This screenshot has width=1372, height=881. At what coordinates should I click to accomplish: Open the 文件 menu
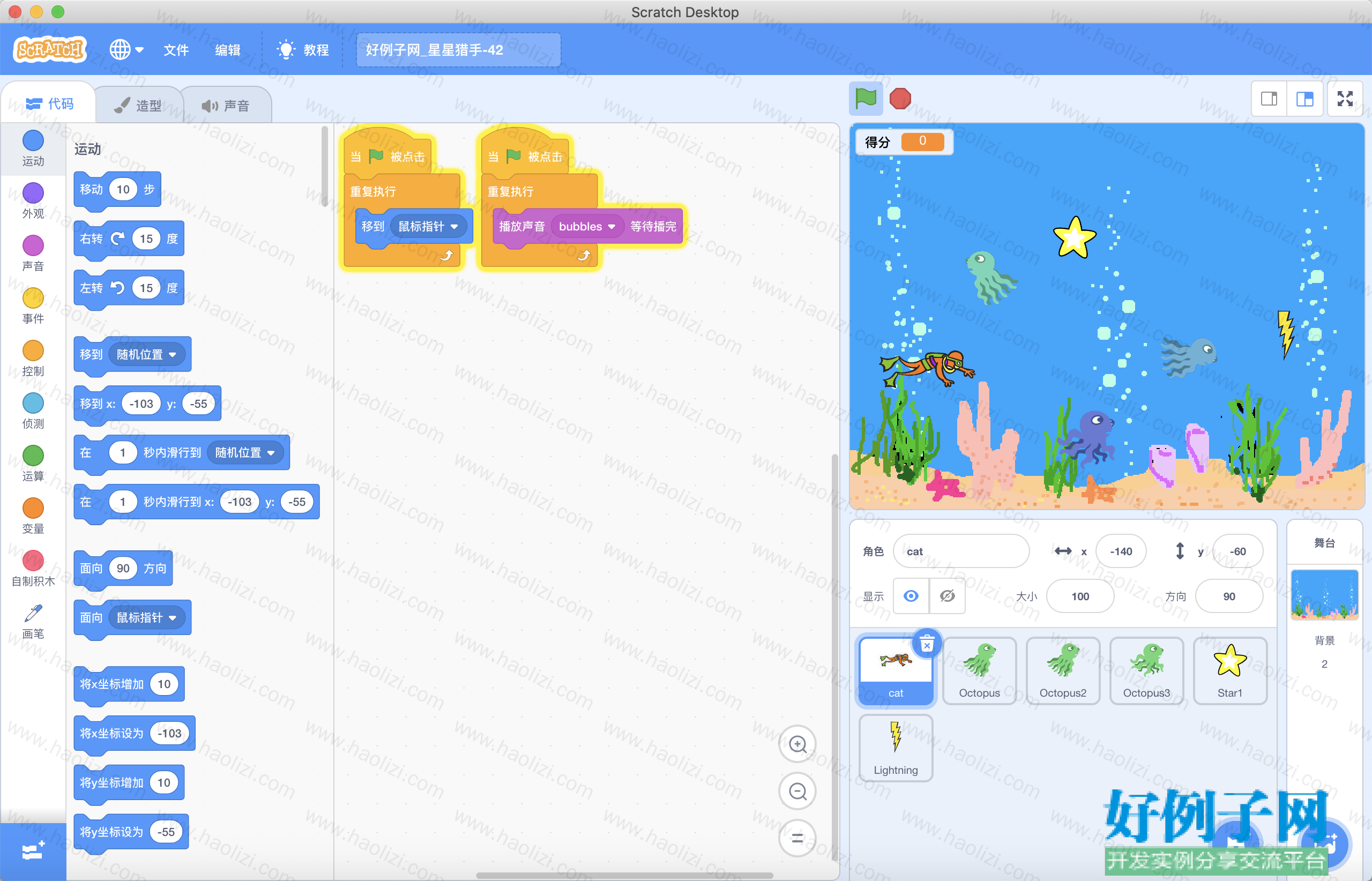click(x=176, y=50)
